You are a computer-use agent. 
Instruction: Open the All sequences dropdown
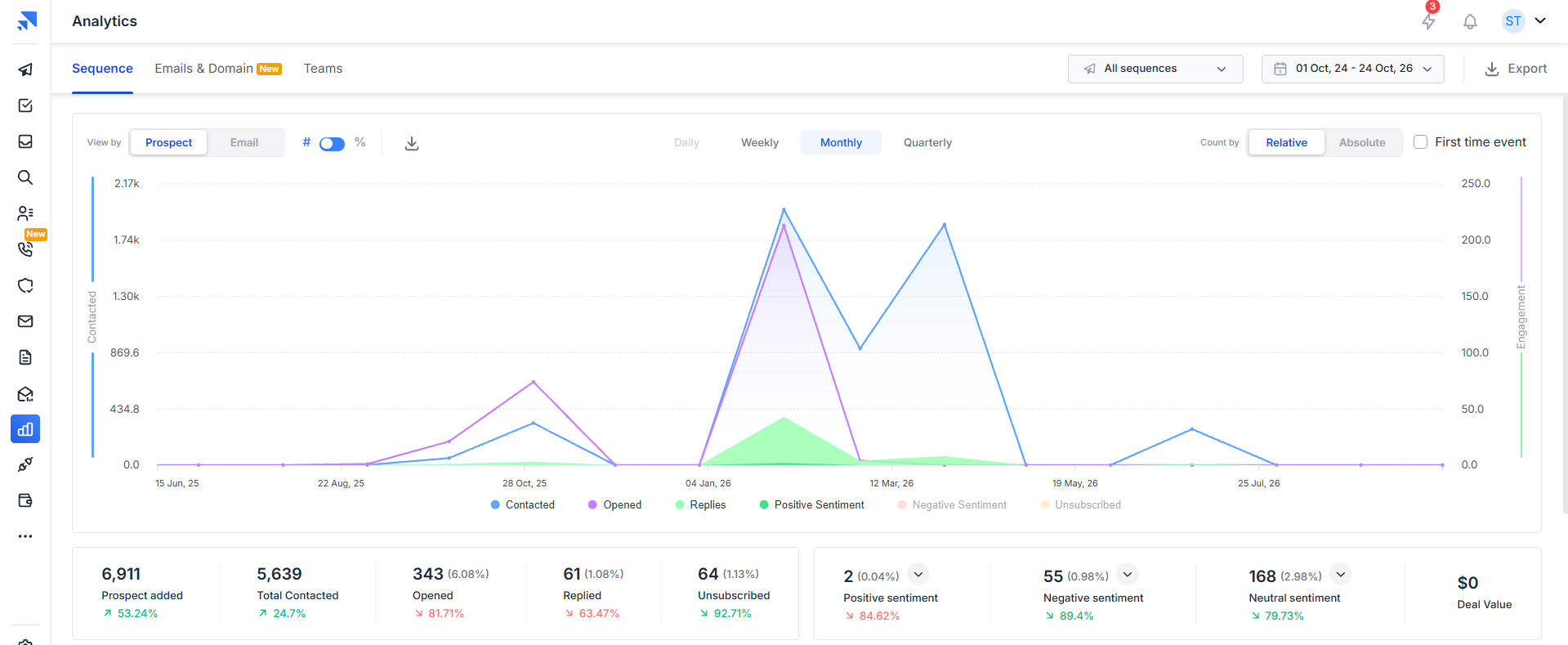pos(1155,69)
